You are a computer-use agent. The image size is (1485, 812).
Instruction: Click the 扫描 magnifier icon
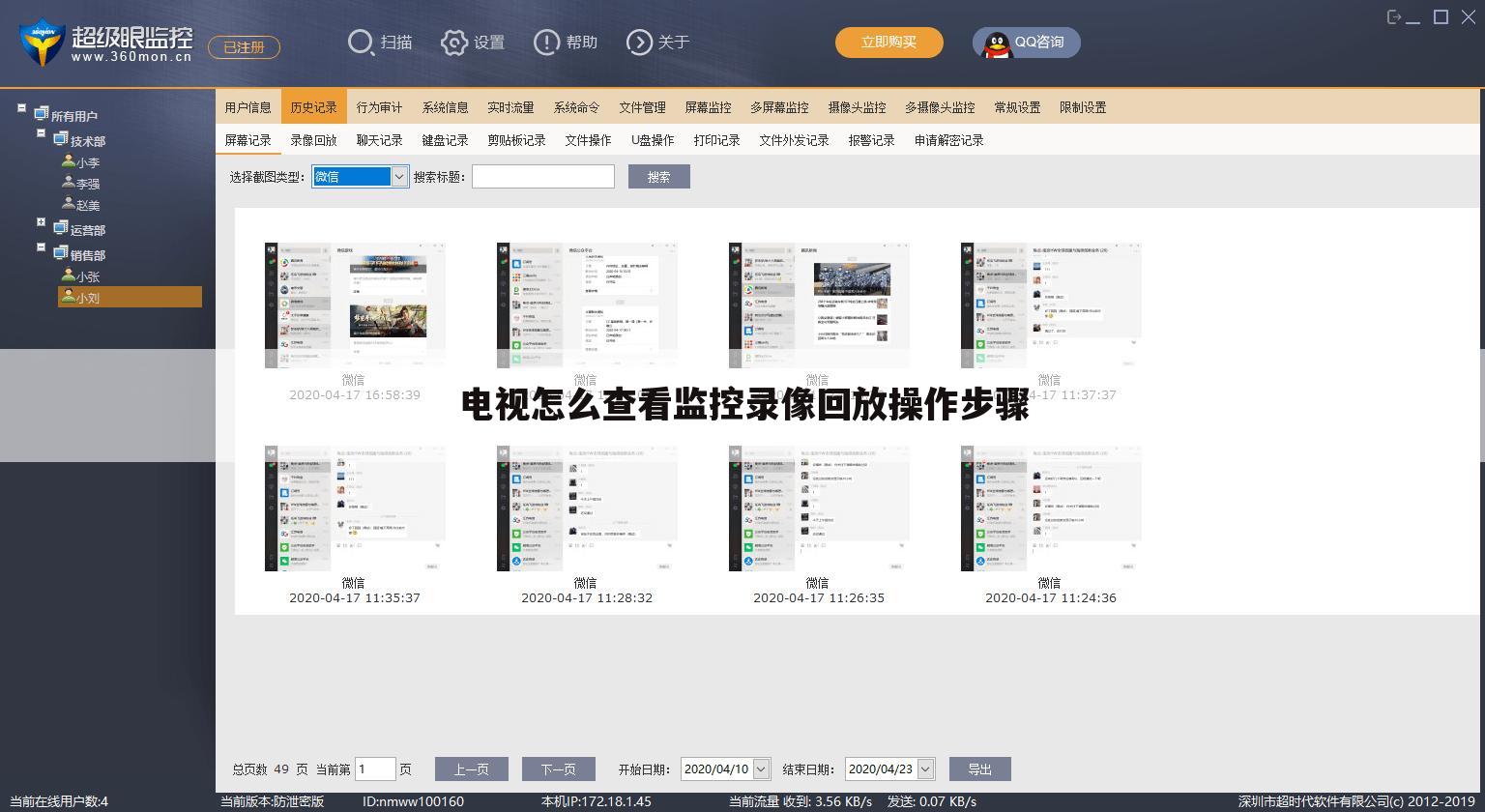(361, 43)
